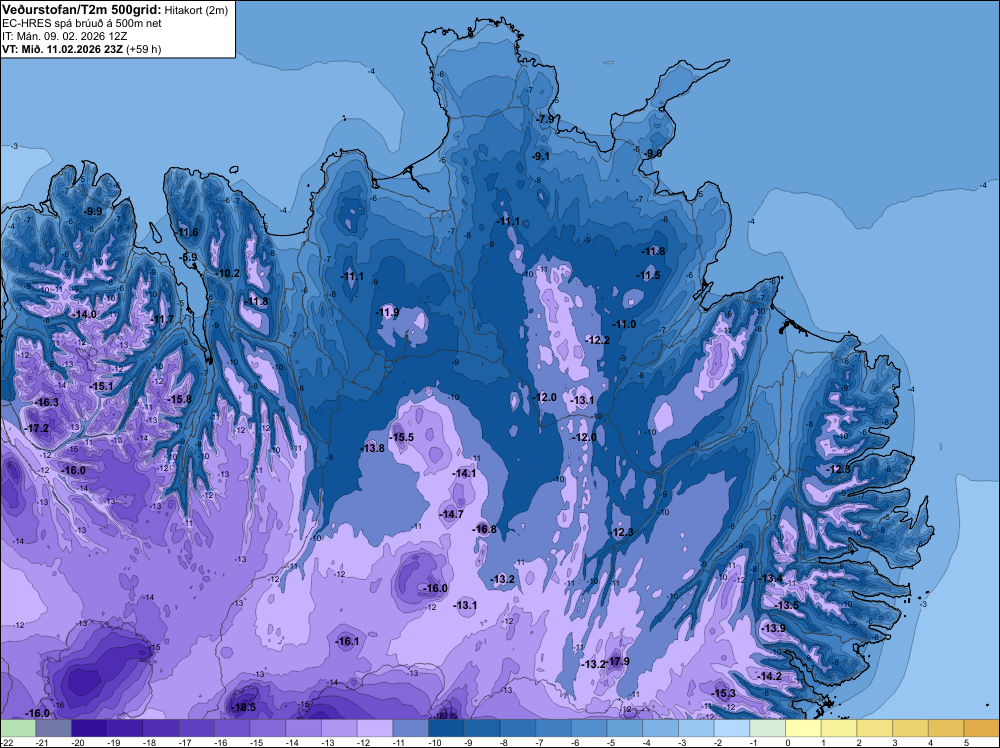Click the -16.8 temperature label
This screenshot has width=1000, height=748.
pyautogui.click(x=484, y=529)
